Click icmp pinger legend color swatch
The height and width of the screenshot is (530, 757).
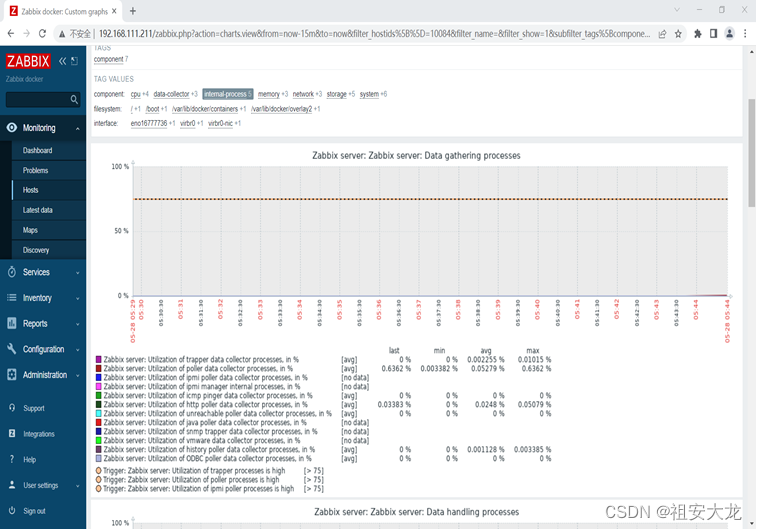(98, 395)
